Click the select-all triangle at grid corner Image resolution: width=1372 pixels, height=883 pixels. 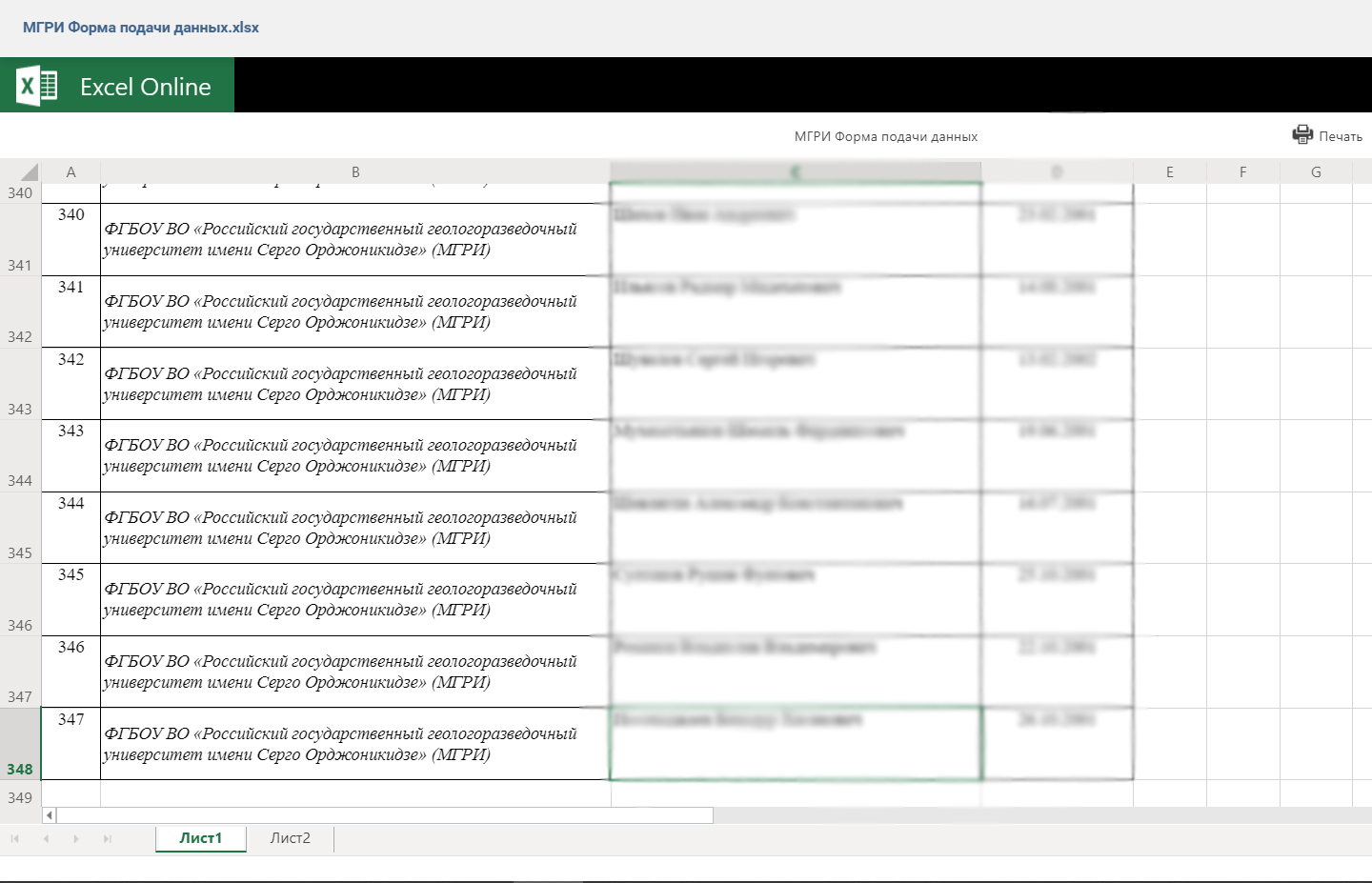click(x=29, y=172)
